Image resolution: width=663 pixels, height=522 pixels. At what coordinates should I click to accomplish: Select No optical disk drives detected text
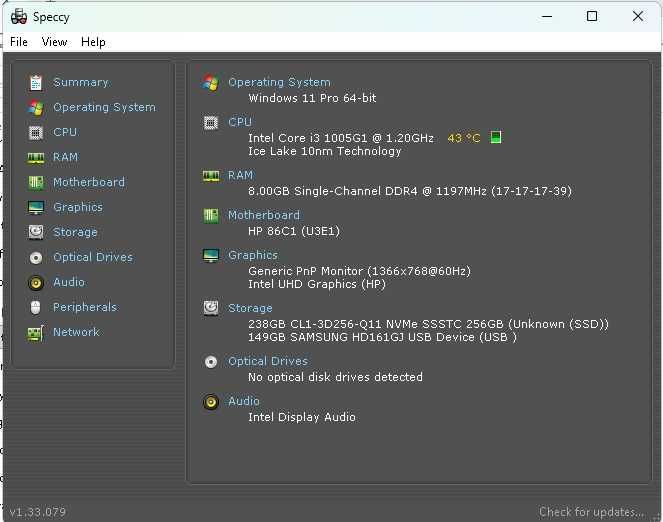point(335,377)
